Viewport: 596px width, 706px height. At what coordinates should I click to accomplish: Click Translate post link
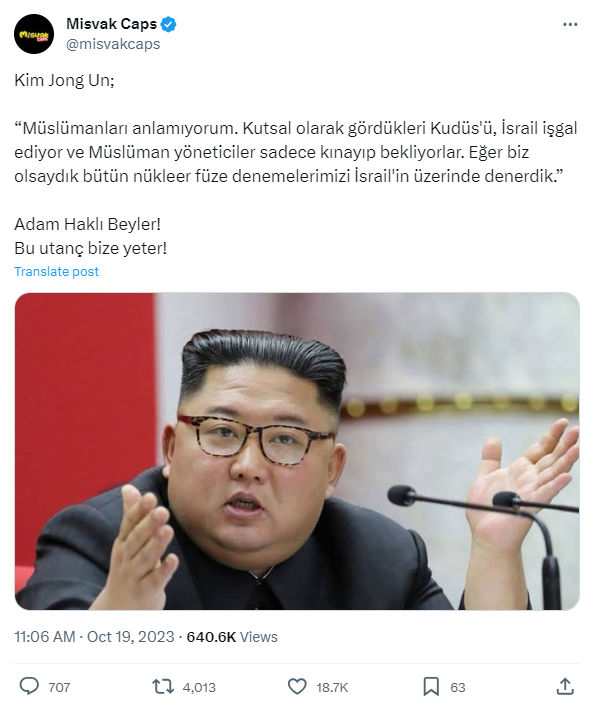(x=56, y=272)
